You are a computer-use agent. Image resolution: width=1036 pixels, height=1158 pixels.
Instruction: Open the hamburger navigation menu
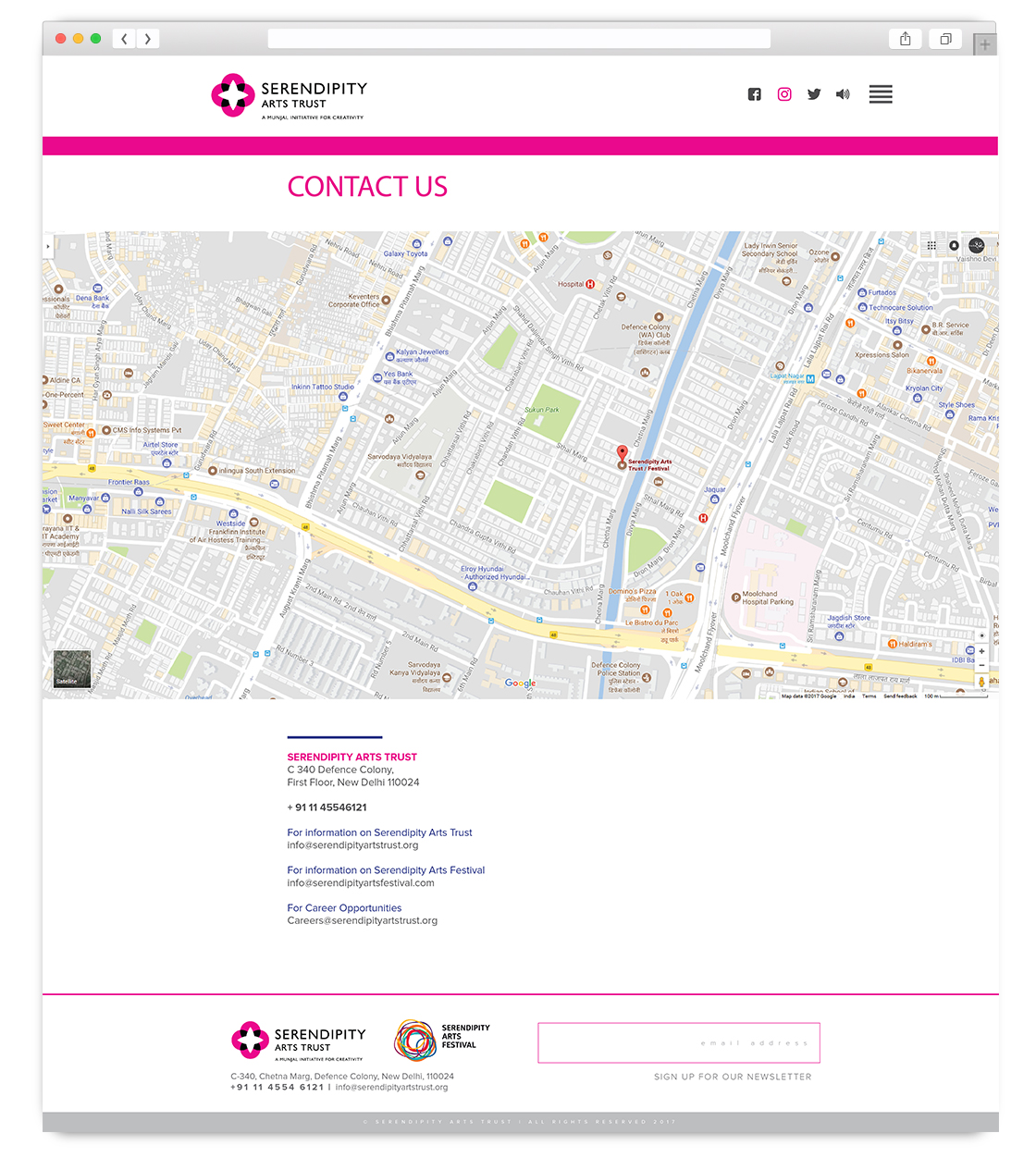tap(881, 94)
